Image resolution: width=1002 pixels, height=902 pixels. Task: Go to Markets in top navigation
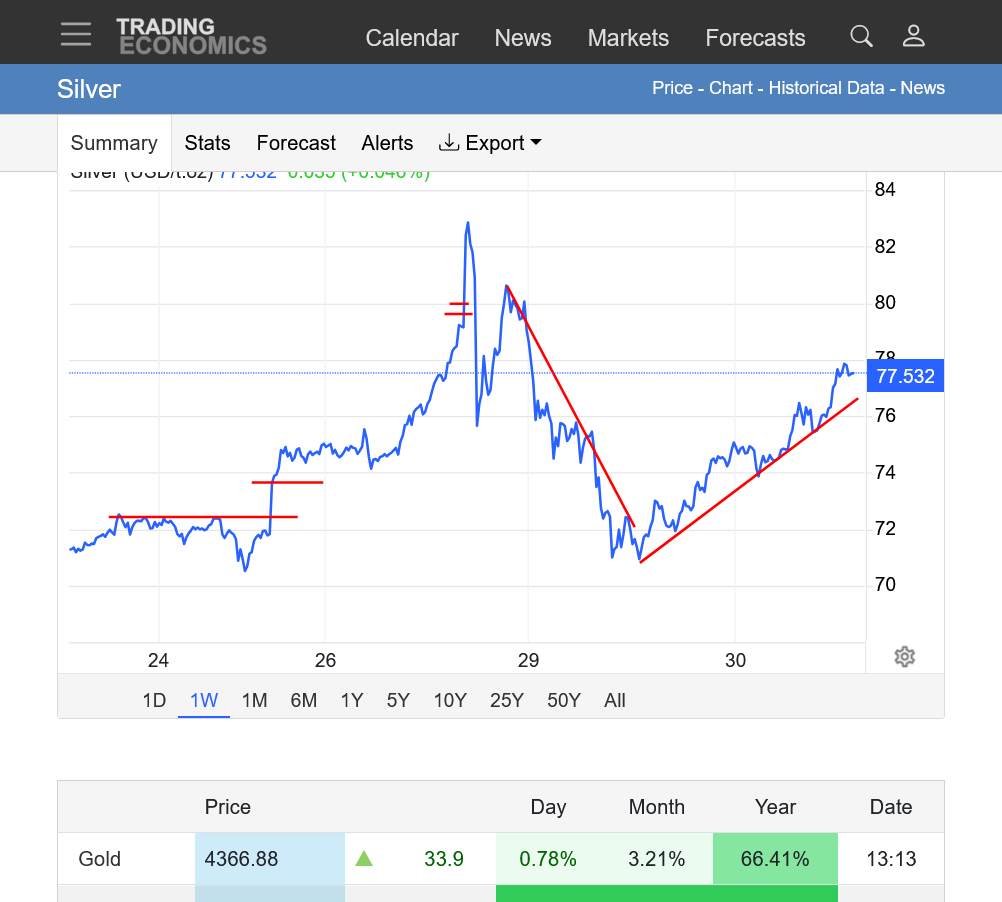(x=628, y=38)
